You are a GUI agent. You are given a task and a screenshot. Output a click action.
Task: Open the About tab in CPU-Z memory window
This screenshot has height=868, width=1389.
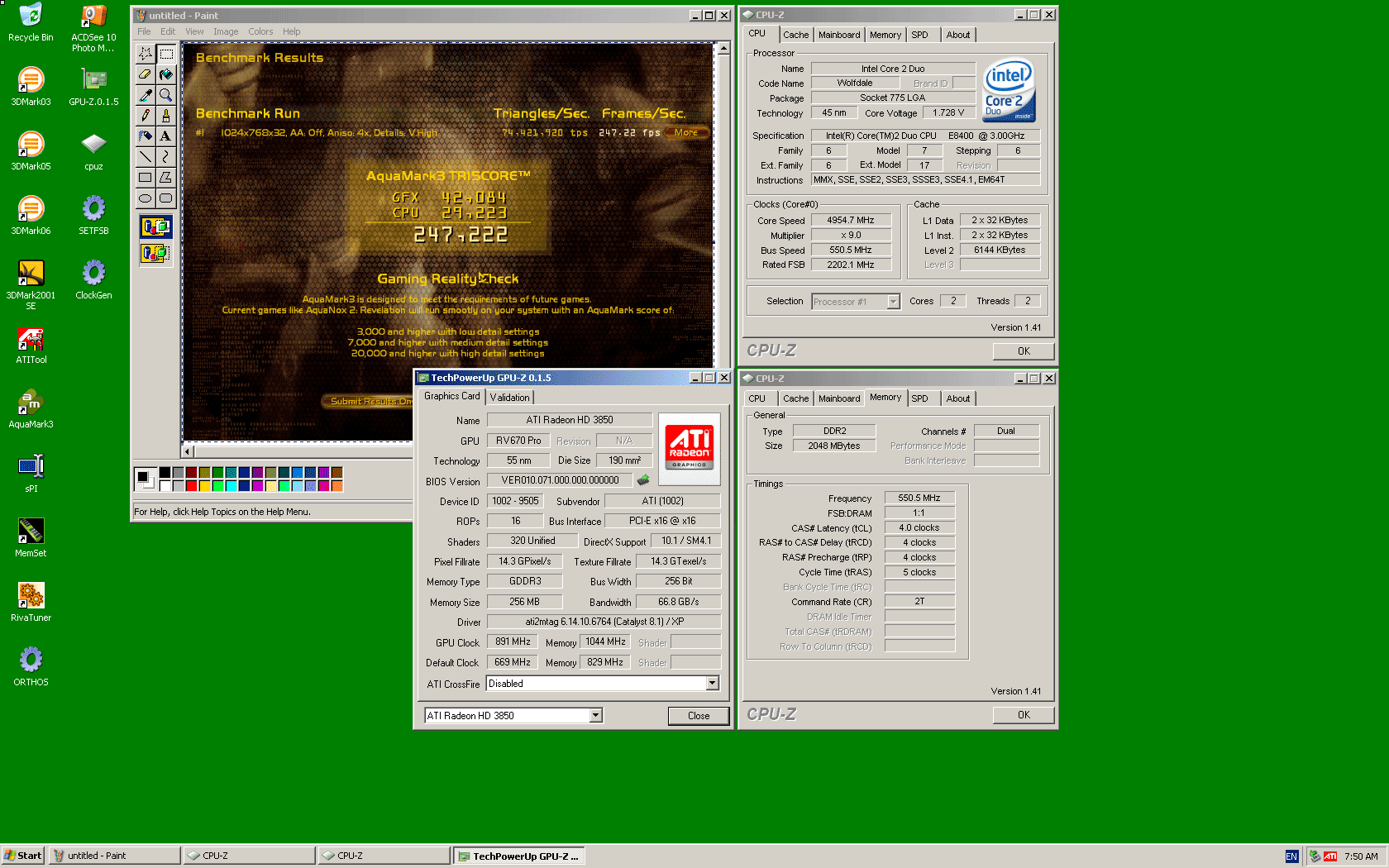[958, 398]
